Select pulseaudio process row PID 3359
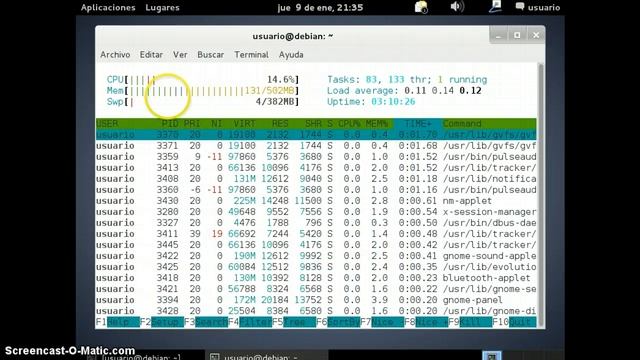The height and width of the screenshot is (360, 640). 316,157
